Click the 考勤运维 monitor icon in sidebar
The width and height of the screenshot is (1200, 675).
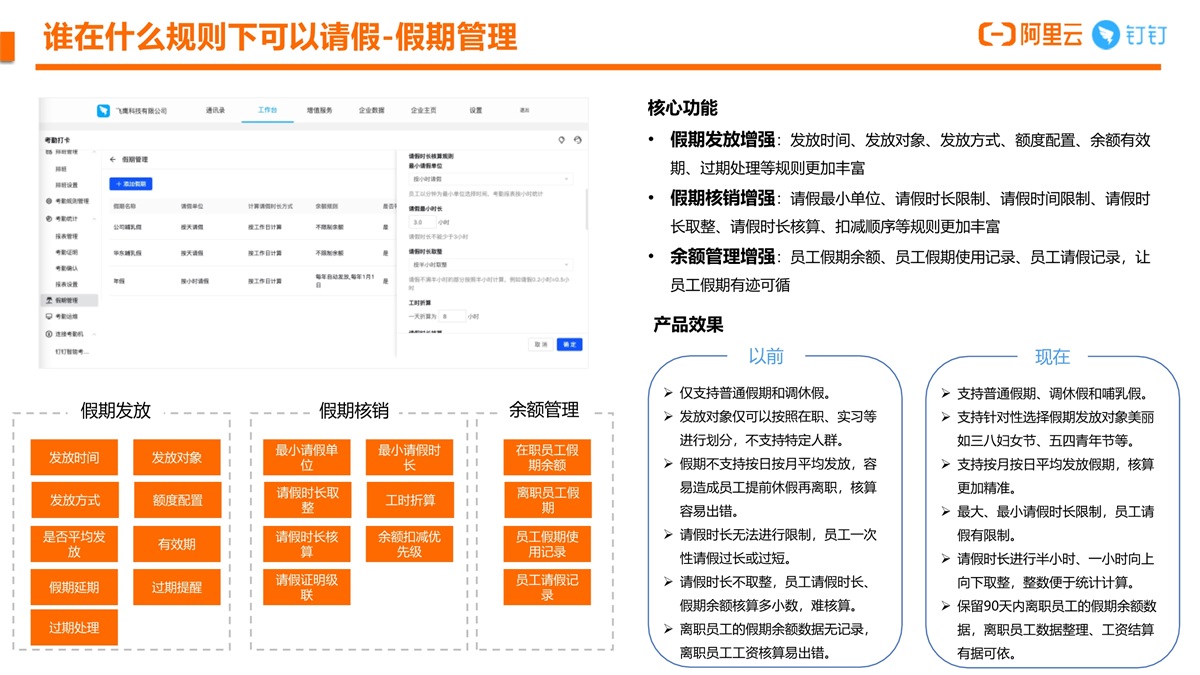pyautogui.click(x=48, y=316)
